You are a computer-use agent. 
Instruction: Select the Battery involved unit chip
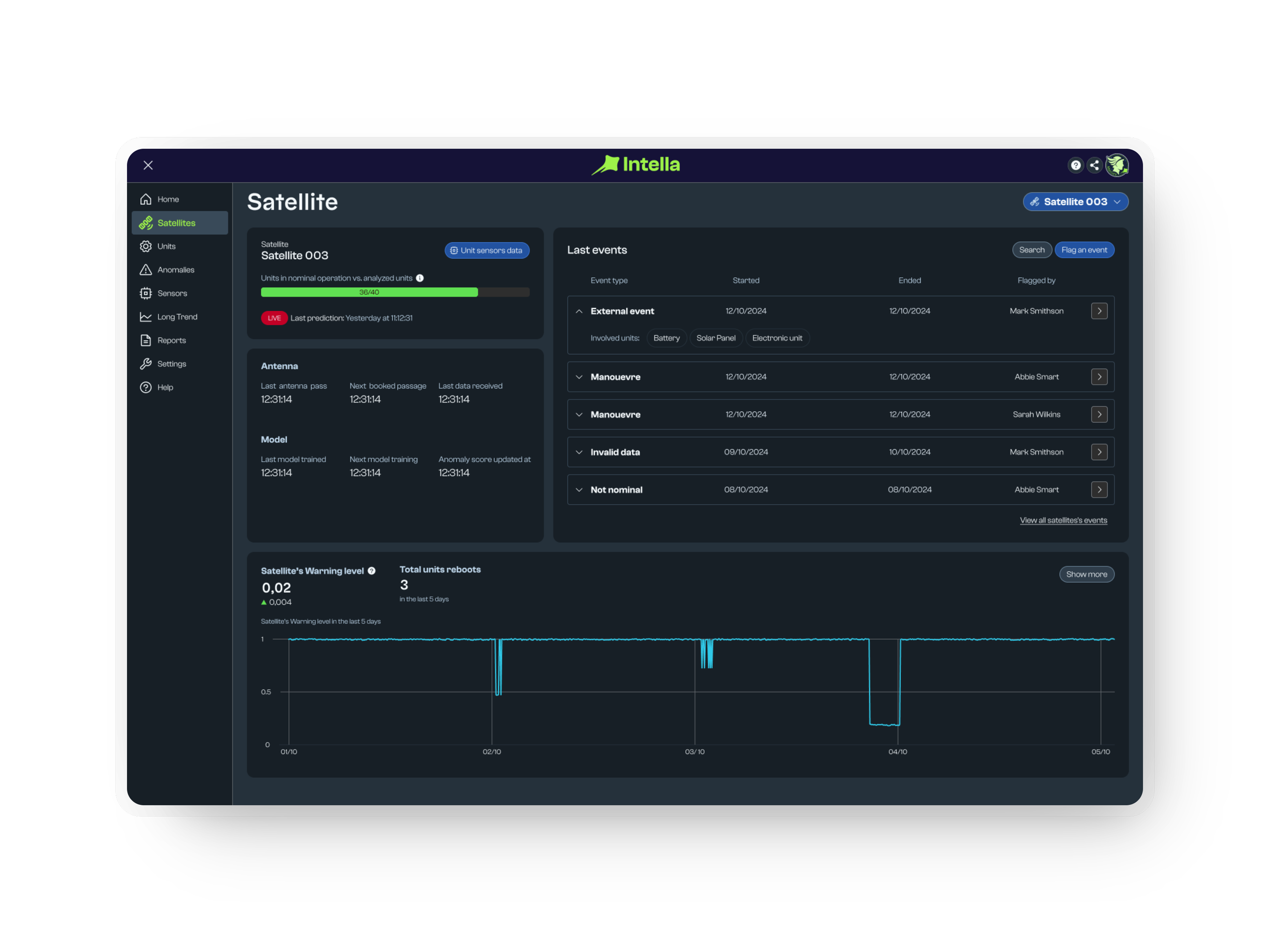(x=666, y=338)
